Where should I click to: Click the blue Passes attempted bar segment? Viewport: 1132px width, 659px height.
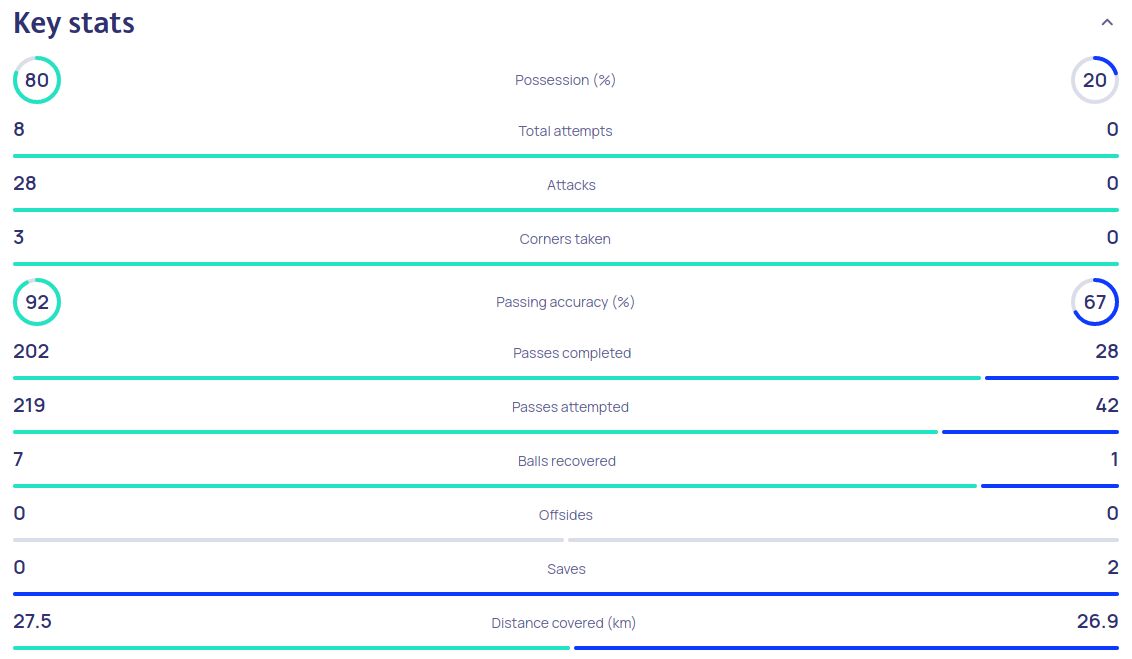click(x=1030, y=432)
